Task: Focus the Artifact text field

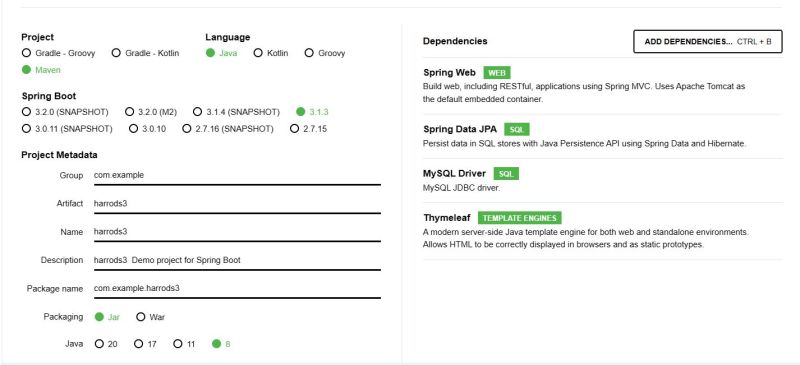Action: pos(237,203)
